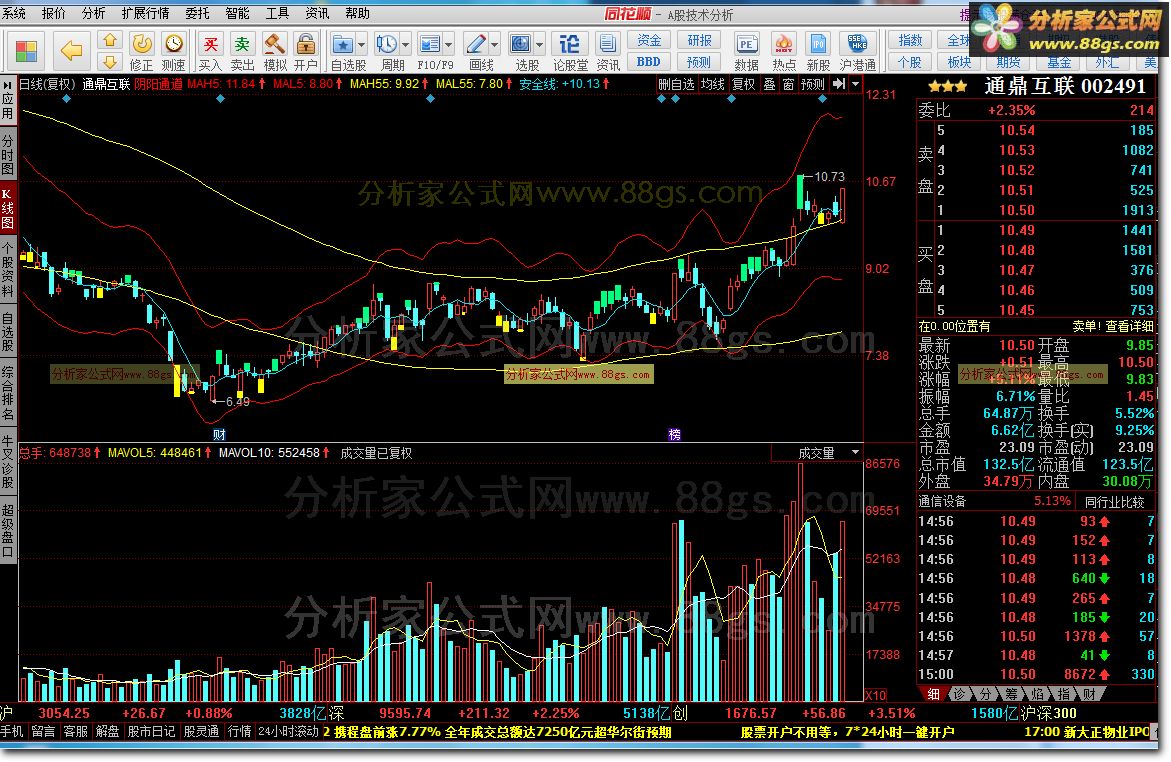Expand the 周期 period dropdown arrow

(x=406, y=45)
